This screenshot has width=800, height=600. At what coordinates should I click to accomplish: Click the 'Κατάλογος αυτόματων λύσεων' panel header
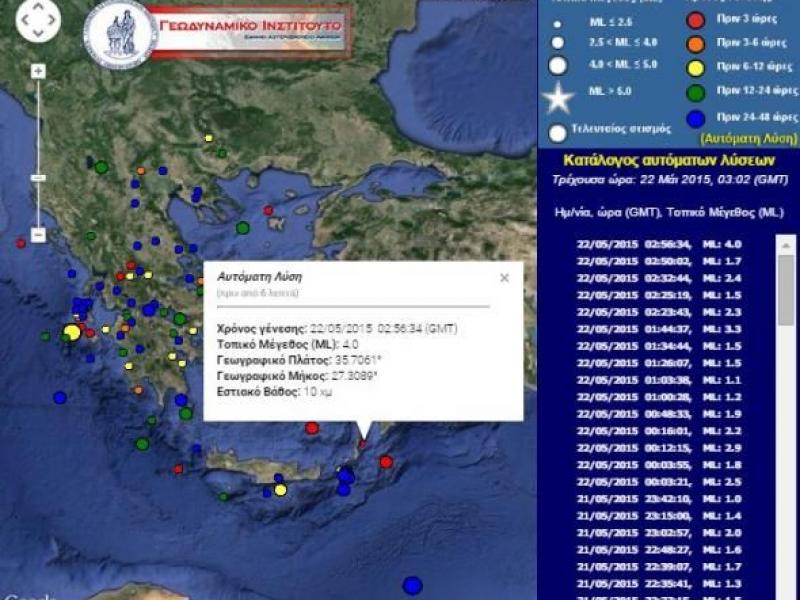(668, 161)
